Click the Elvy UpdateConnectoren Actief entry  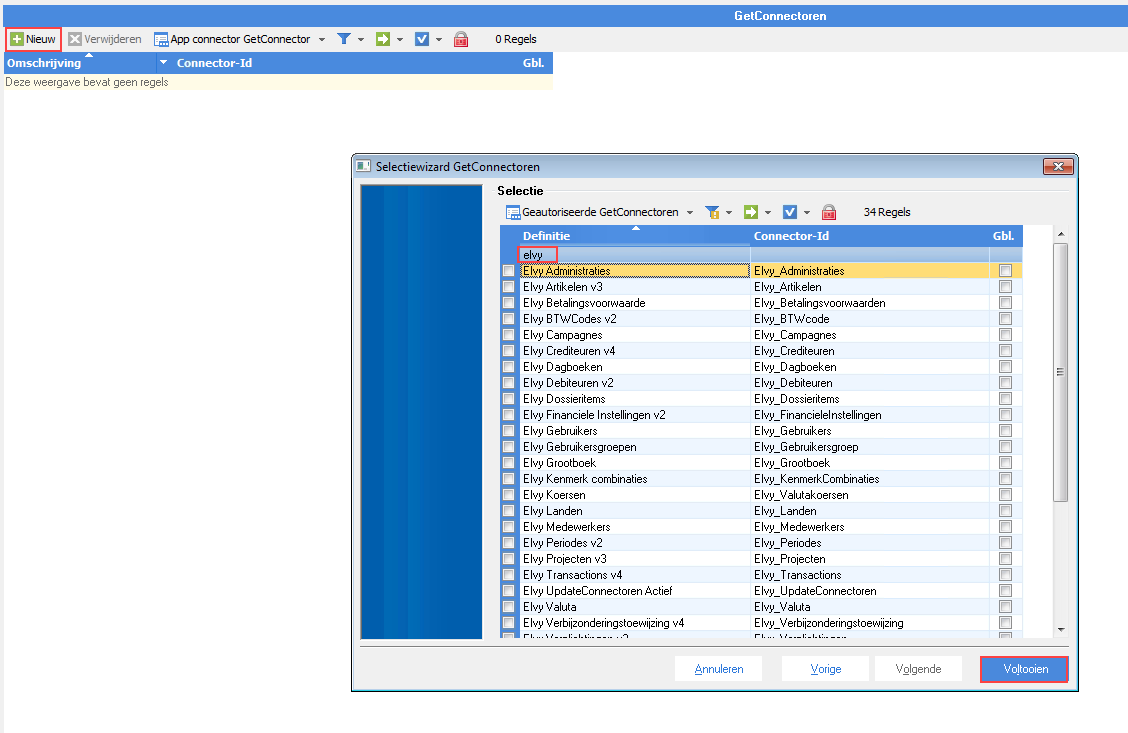pos(597,591)
